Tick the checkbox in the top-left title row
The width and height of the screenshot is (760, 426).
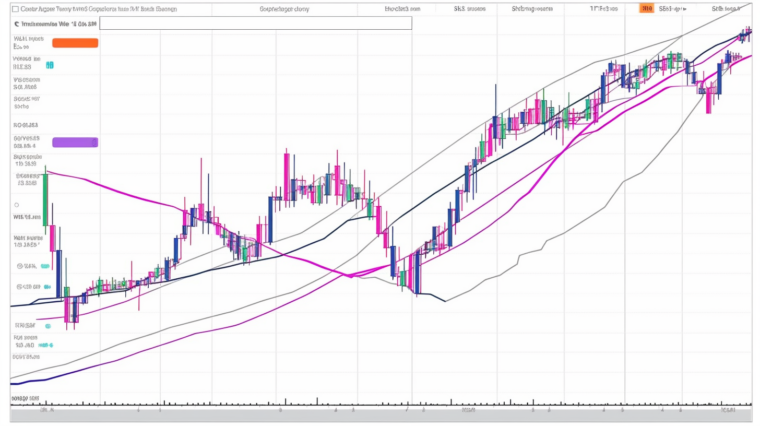(x=15, y=9)
